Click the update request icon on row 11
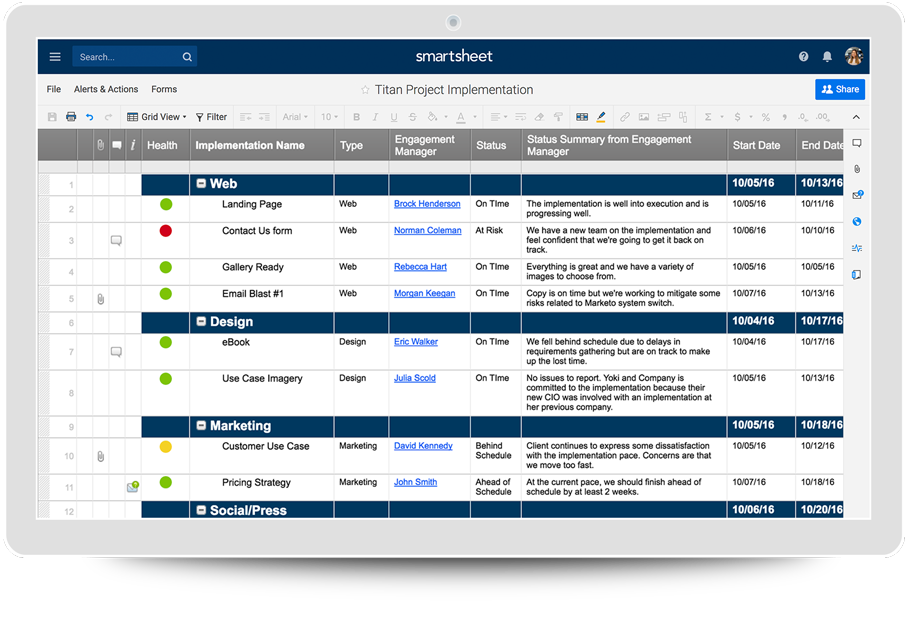The width and height of the screenshot is (908, 640). click(x=133, y=487)
